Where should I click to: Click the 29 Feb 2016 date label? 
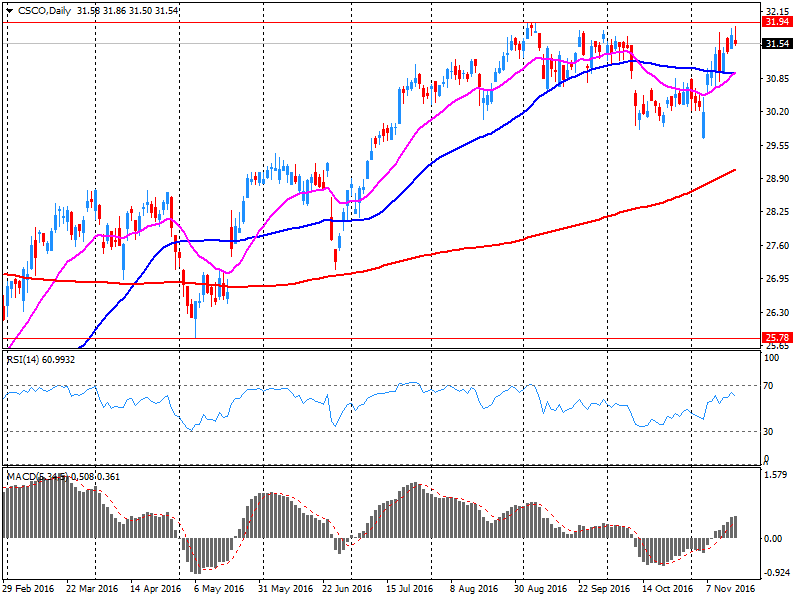click(x=29, y=588)
